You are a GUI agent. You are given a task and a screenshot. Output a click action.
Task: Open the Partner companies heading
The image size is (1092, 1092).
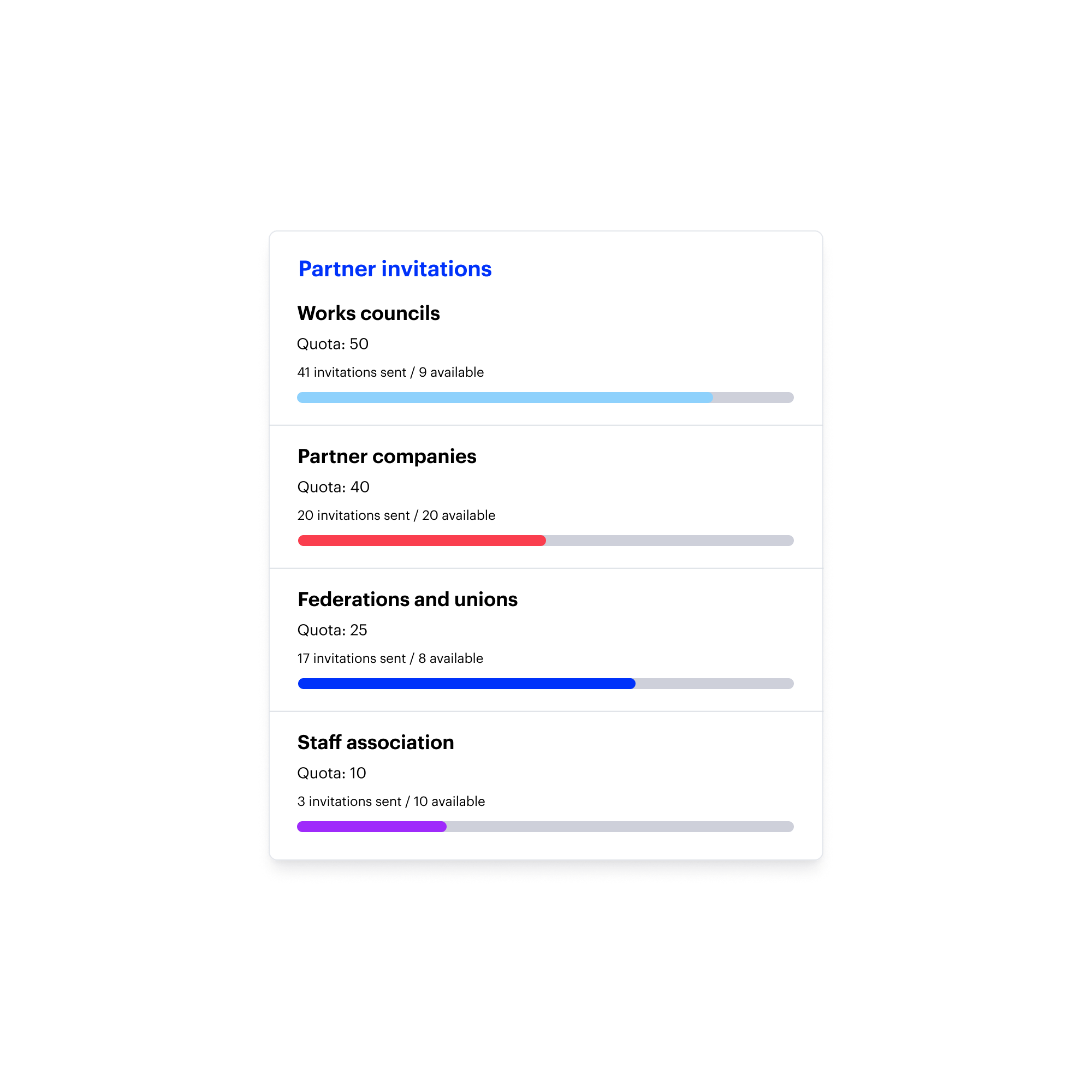[x=387, y=456]
